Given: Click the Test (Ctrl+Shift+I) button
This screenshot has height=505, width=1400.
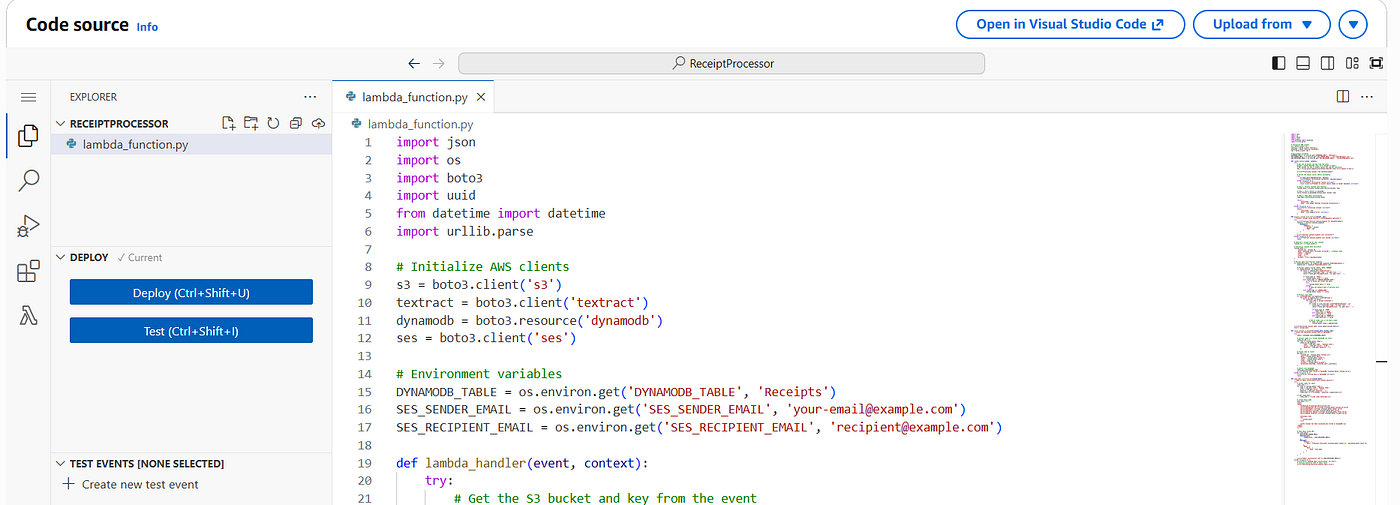Looking at the screenshot, I should tap(191, 330).
